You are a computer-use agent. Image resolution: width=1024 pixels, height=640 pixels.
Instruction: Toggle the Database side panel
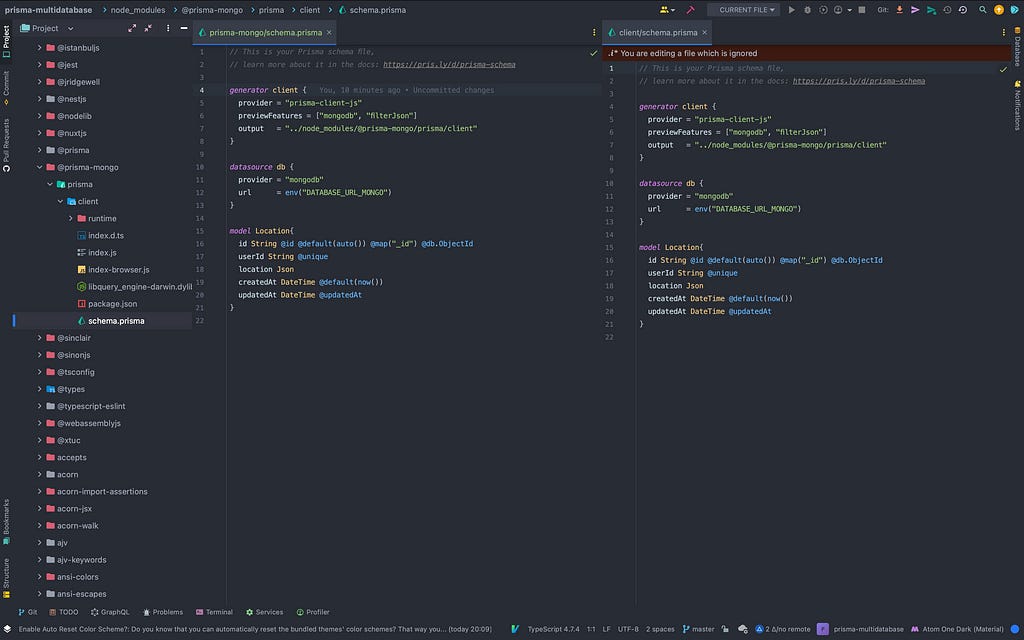point(1017,50)
